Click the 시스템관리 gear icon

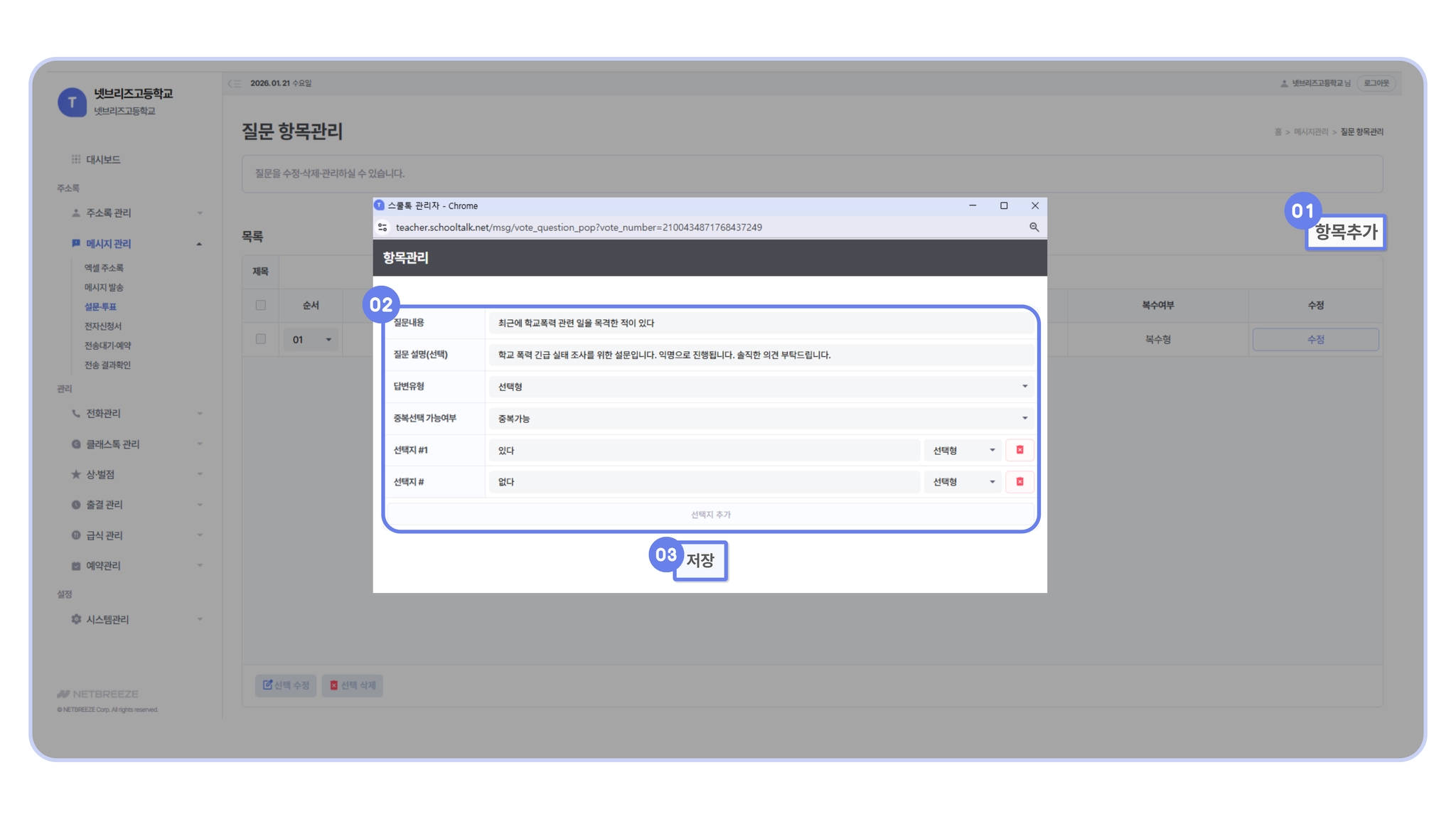click(x=76, y=619)
